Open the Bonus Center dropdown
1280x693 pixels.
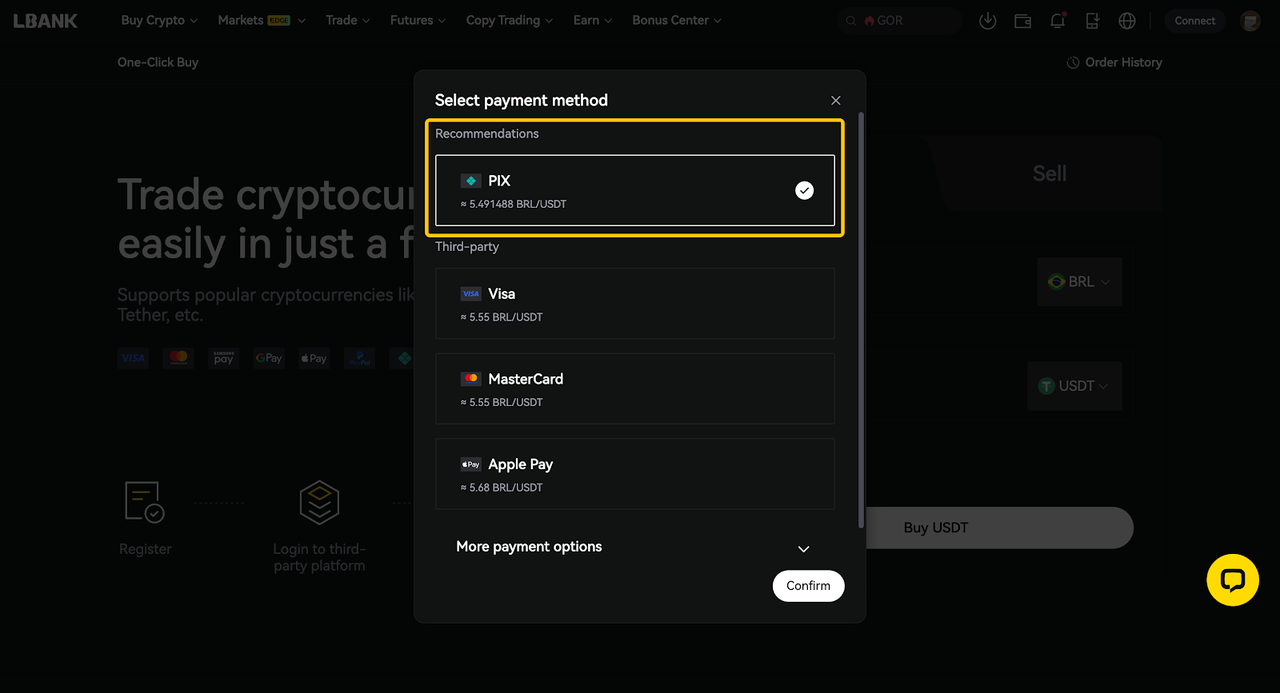[677, 20]
